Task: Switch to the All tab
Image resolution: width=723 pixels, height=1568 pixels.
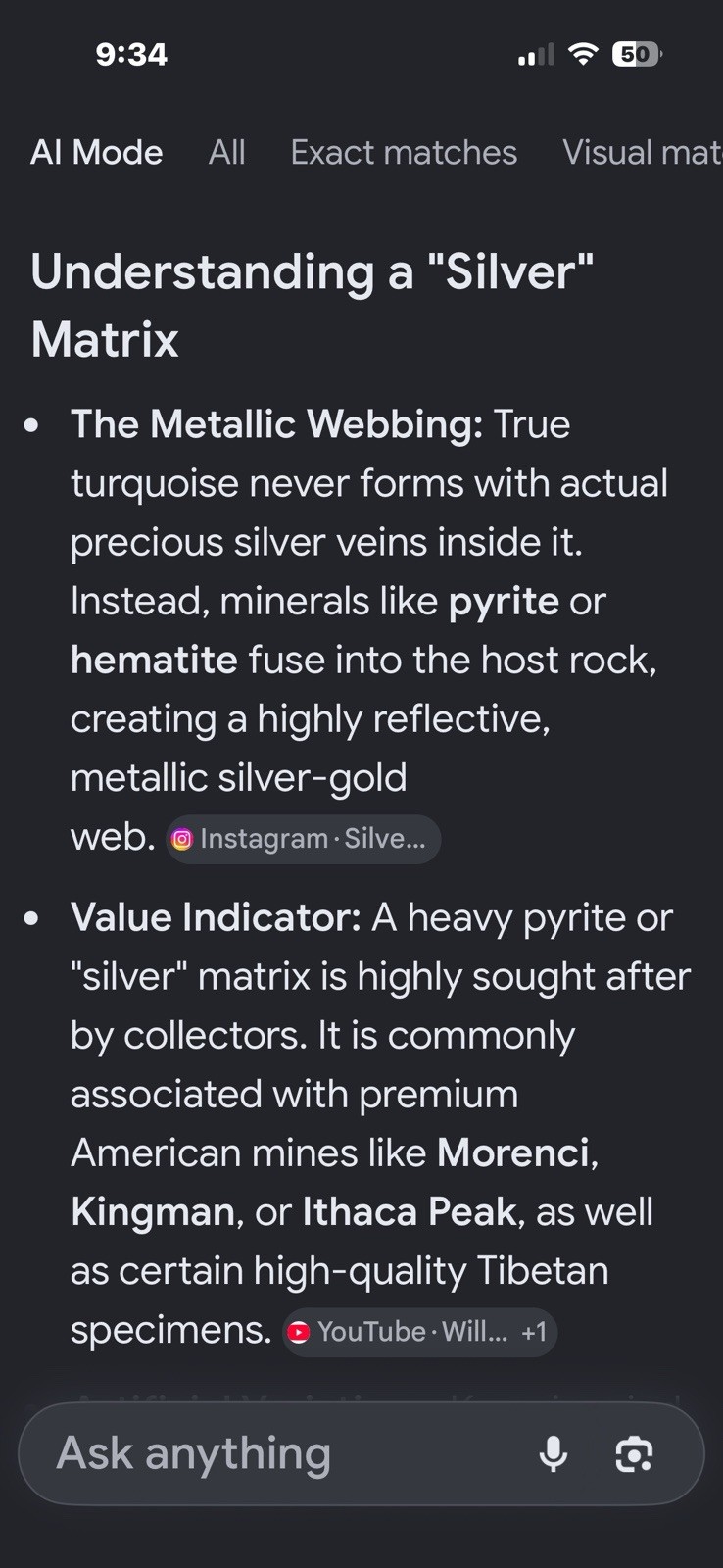Action: click(226, 152)
